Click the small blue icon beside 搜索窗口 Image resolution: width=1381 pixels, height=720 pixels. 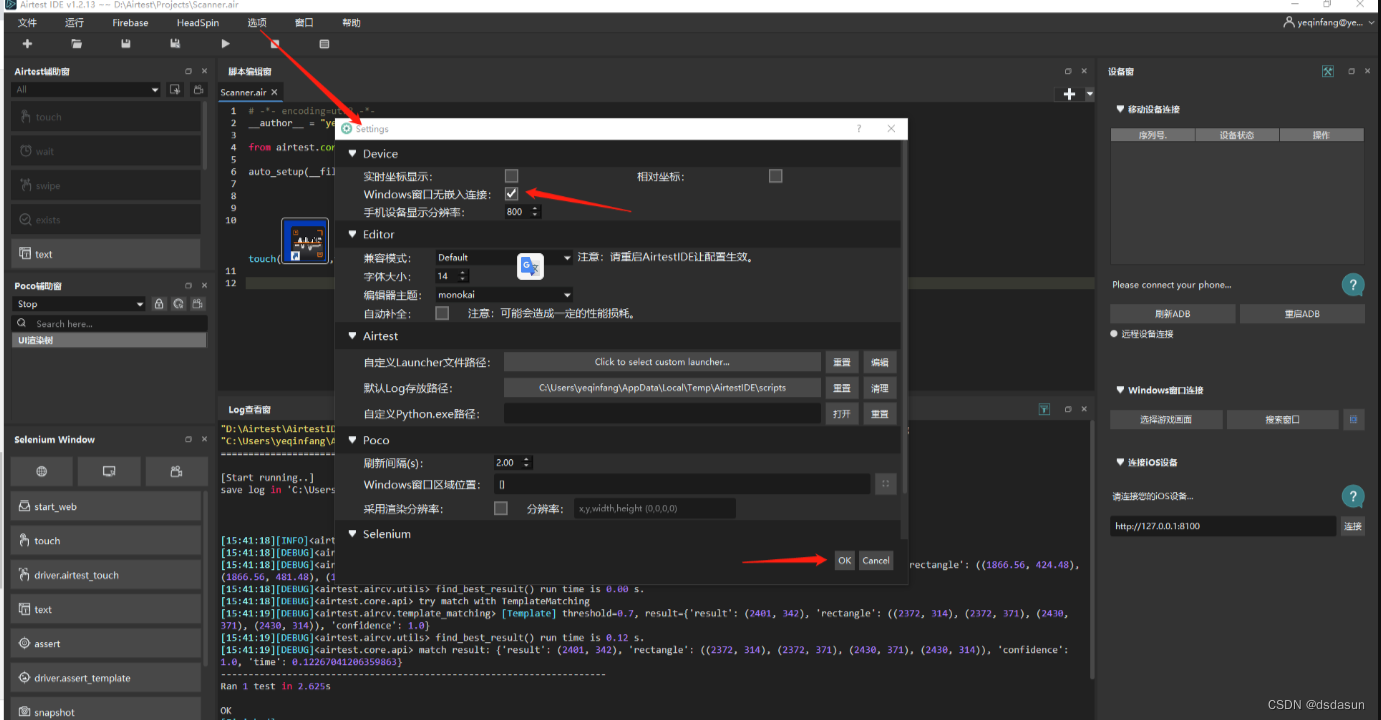[1353, 420]
